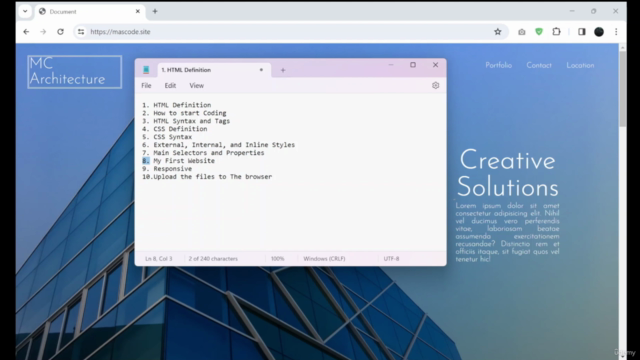640x360 pixels.
Task: Click the camera screenshot extension icon
Action: pyautogui.click(x=522, y=32)
